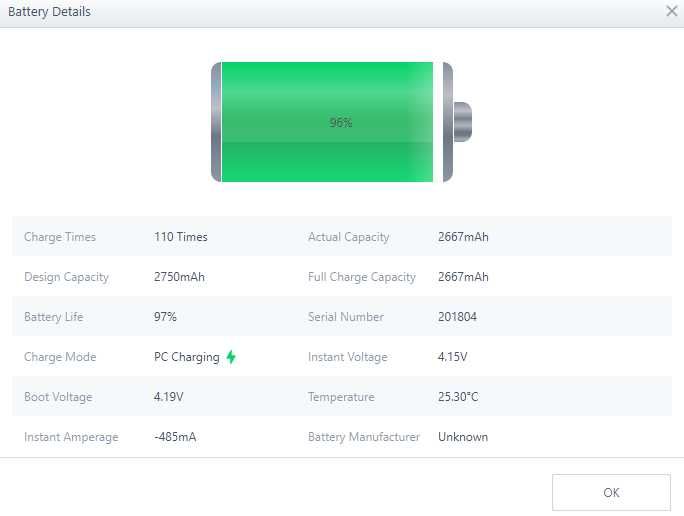This screenshot has width=684, height=516.
Task: Click the OK button
Action: click(611, 492)
